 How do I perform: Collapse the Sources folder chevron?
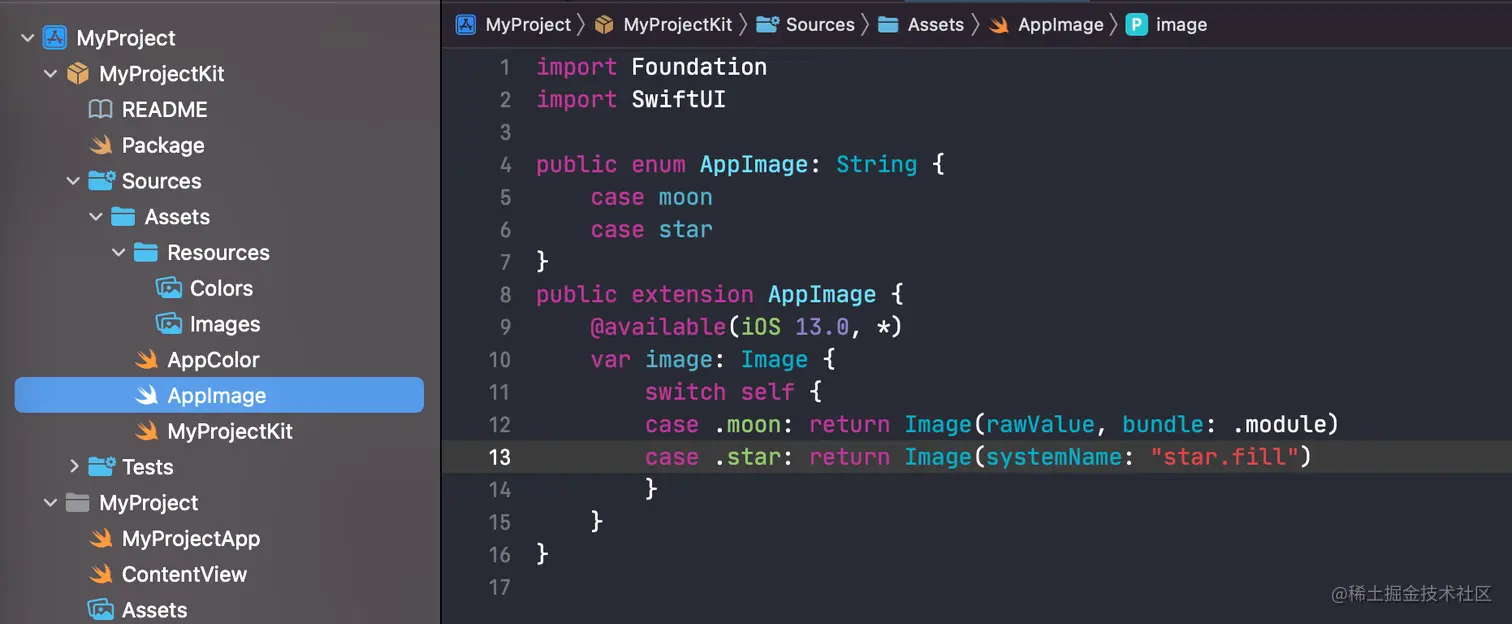pos(73,181)
